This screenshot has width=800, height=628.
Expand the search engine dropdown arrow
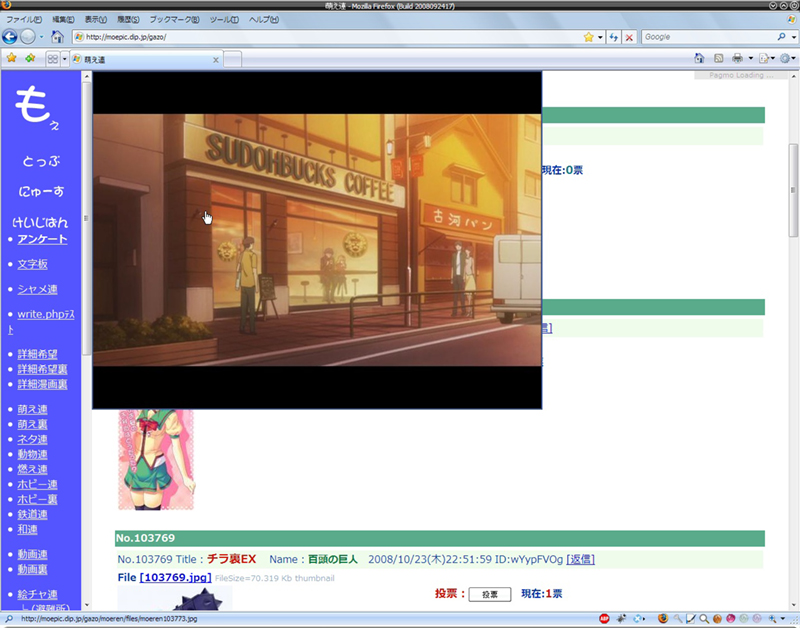pos(793,37)
